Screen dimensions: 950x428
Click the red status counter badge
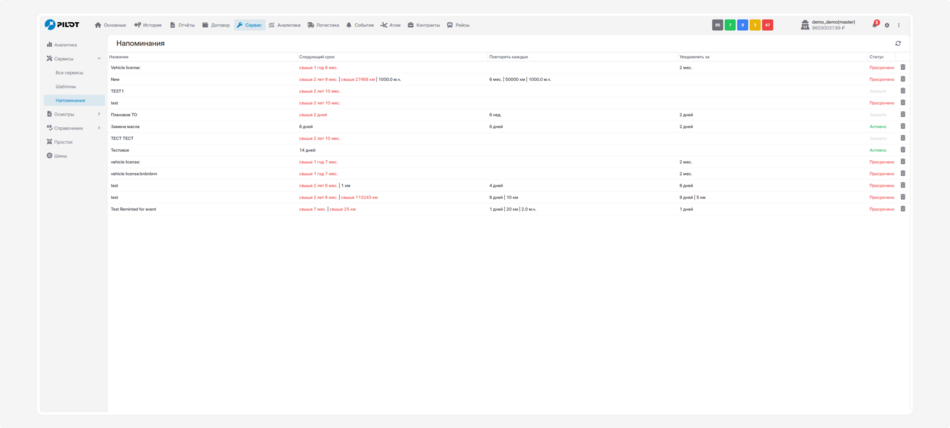pos(767,25)
